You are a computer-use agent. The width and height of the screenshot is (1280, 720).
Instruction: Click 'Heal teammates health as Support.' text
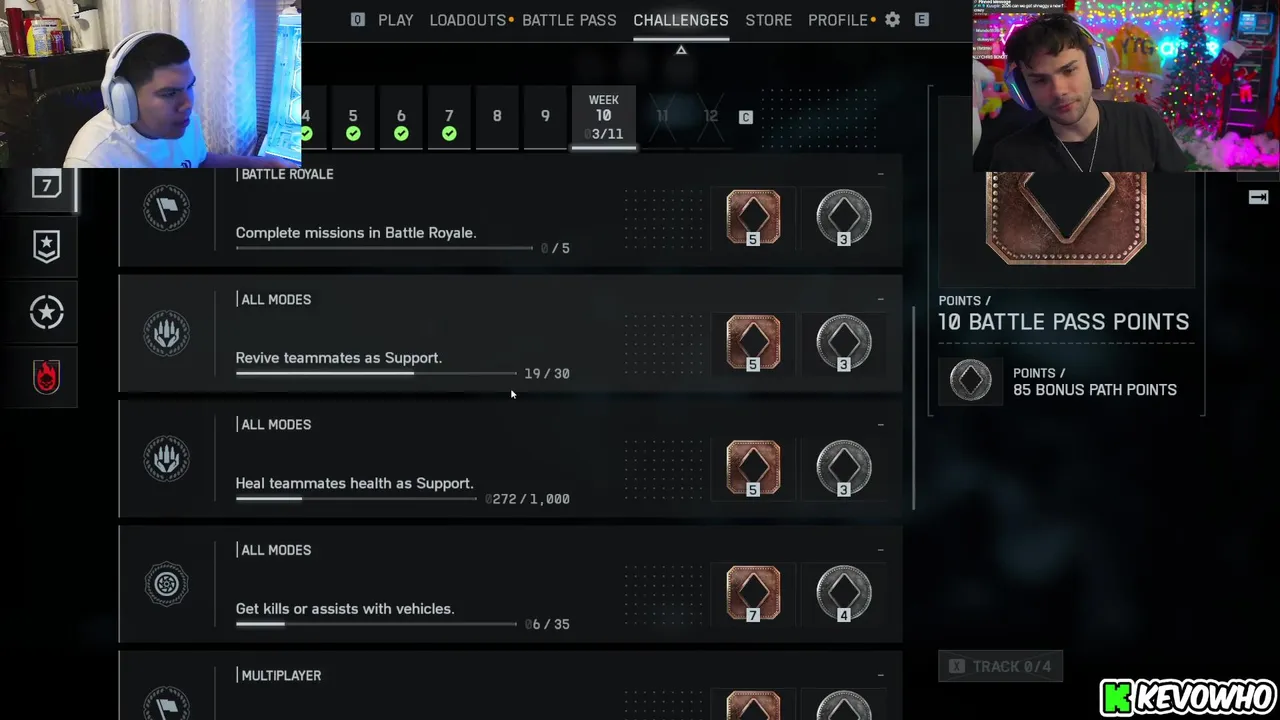(x=355, y=483)
